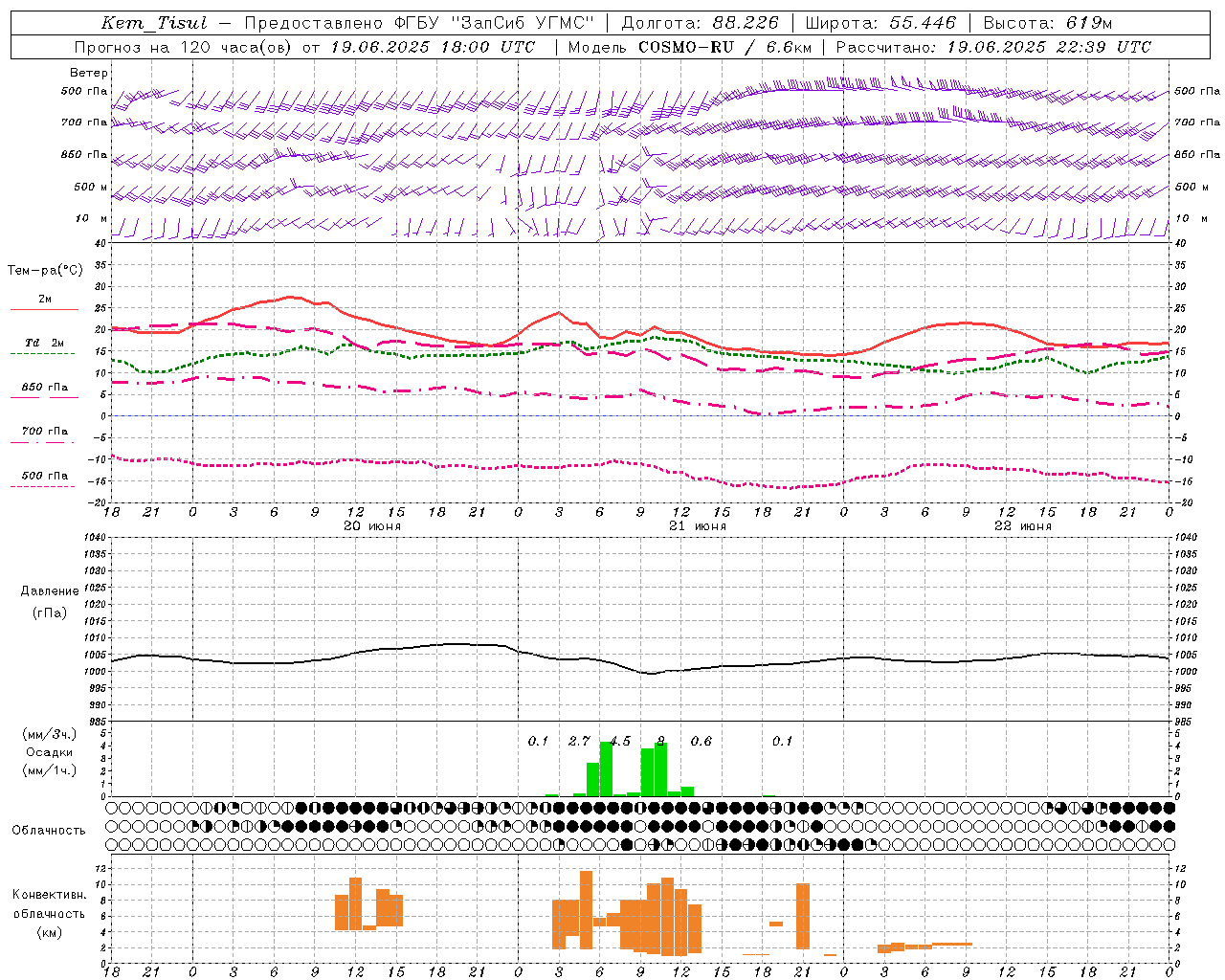Click the Td 2м dew point legend entry
1225x980 pixels.
coord(45,343)
